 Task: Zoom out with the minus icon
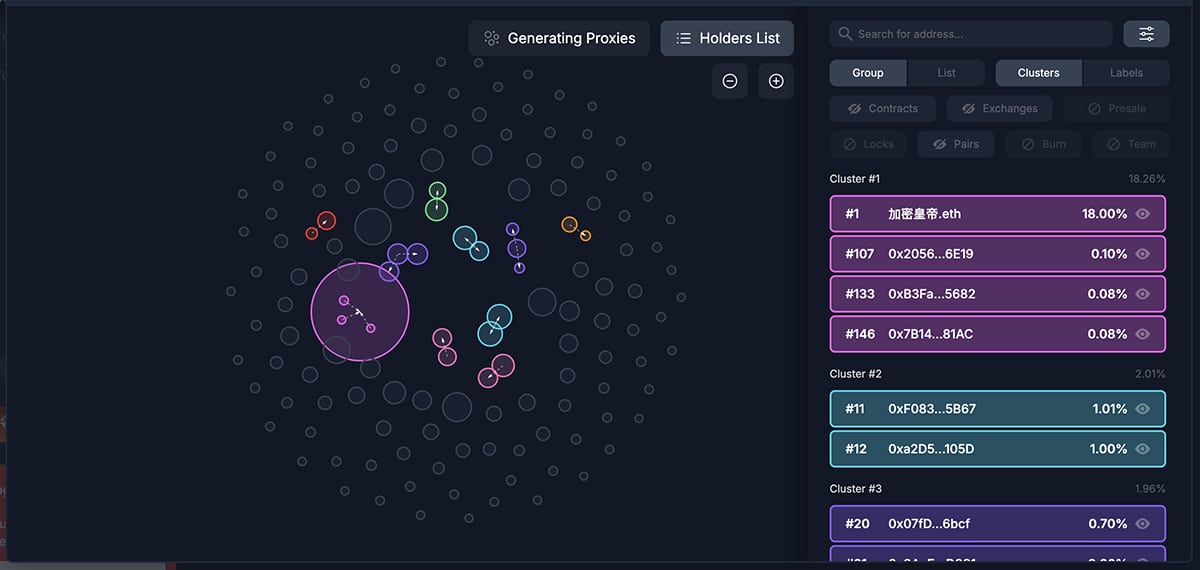pyautogui.click(x=730, y=81)
